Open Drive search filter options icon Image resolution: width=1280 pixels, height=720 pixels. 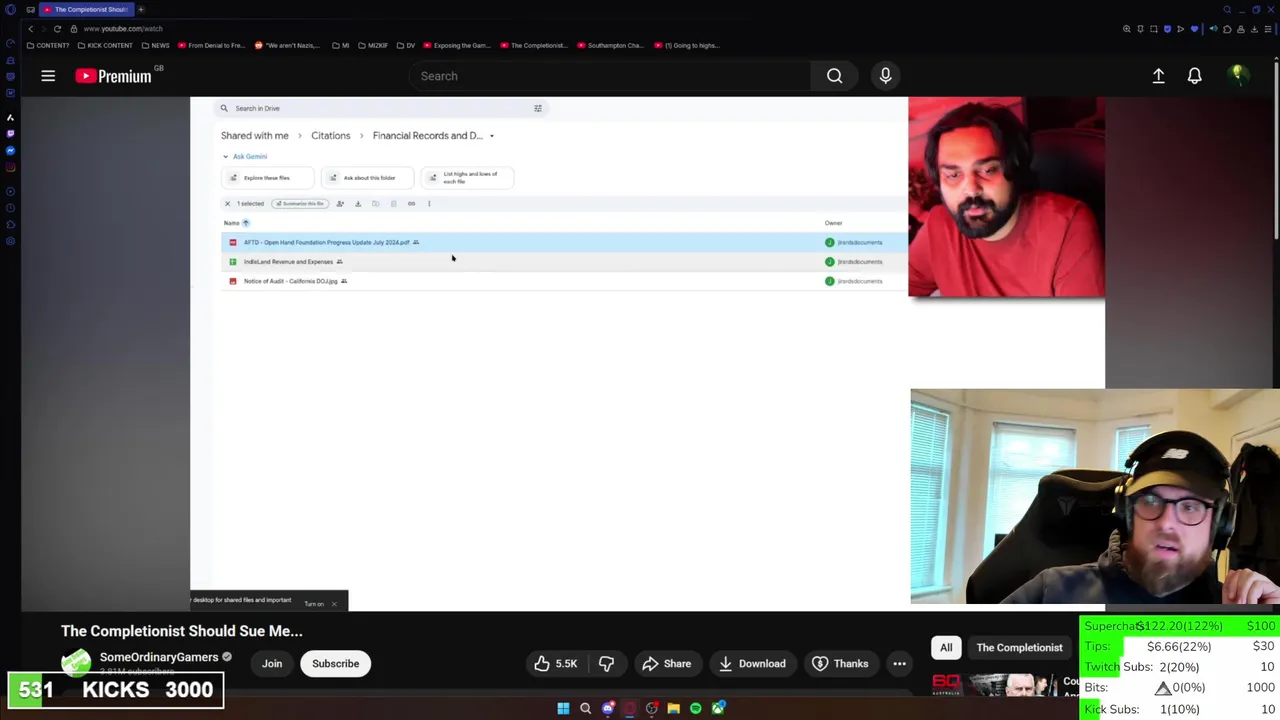(x=537, y=108)
